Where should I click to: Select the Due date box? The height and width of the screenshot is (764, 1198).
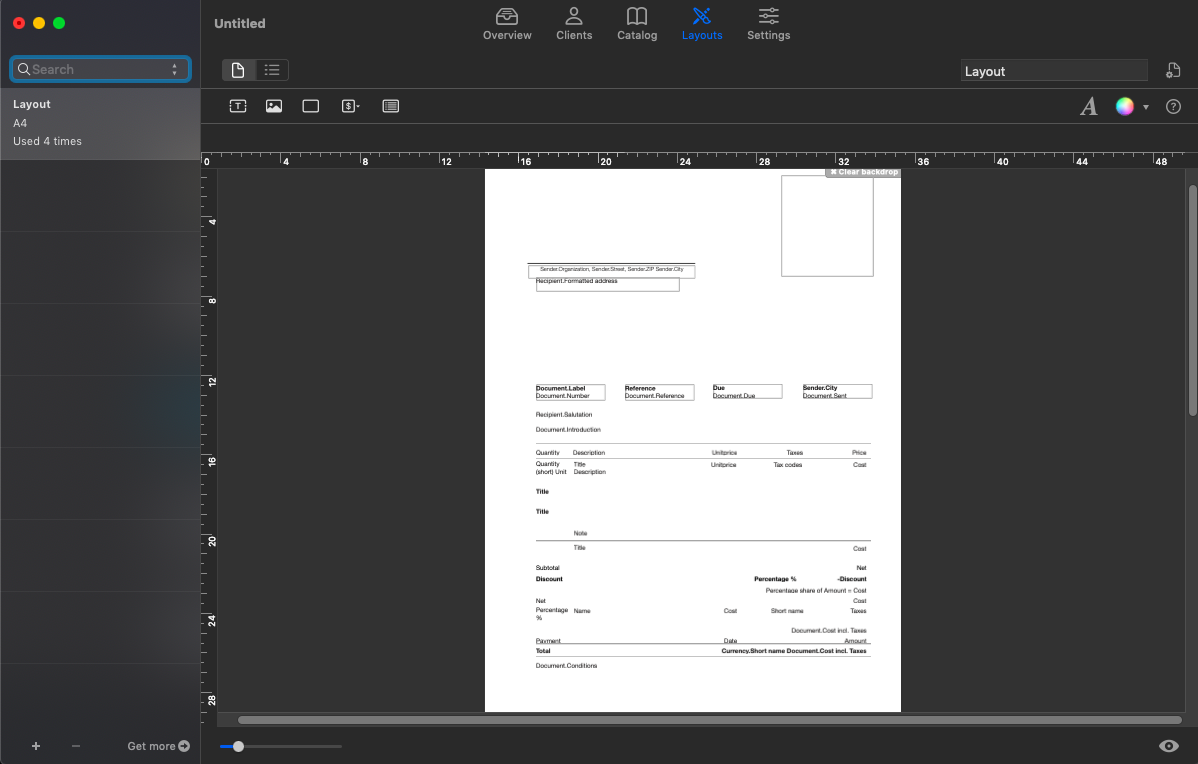tap(747, 392)
